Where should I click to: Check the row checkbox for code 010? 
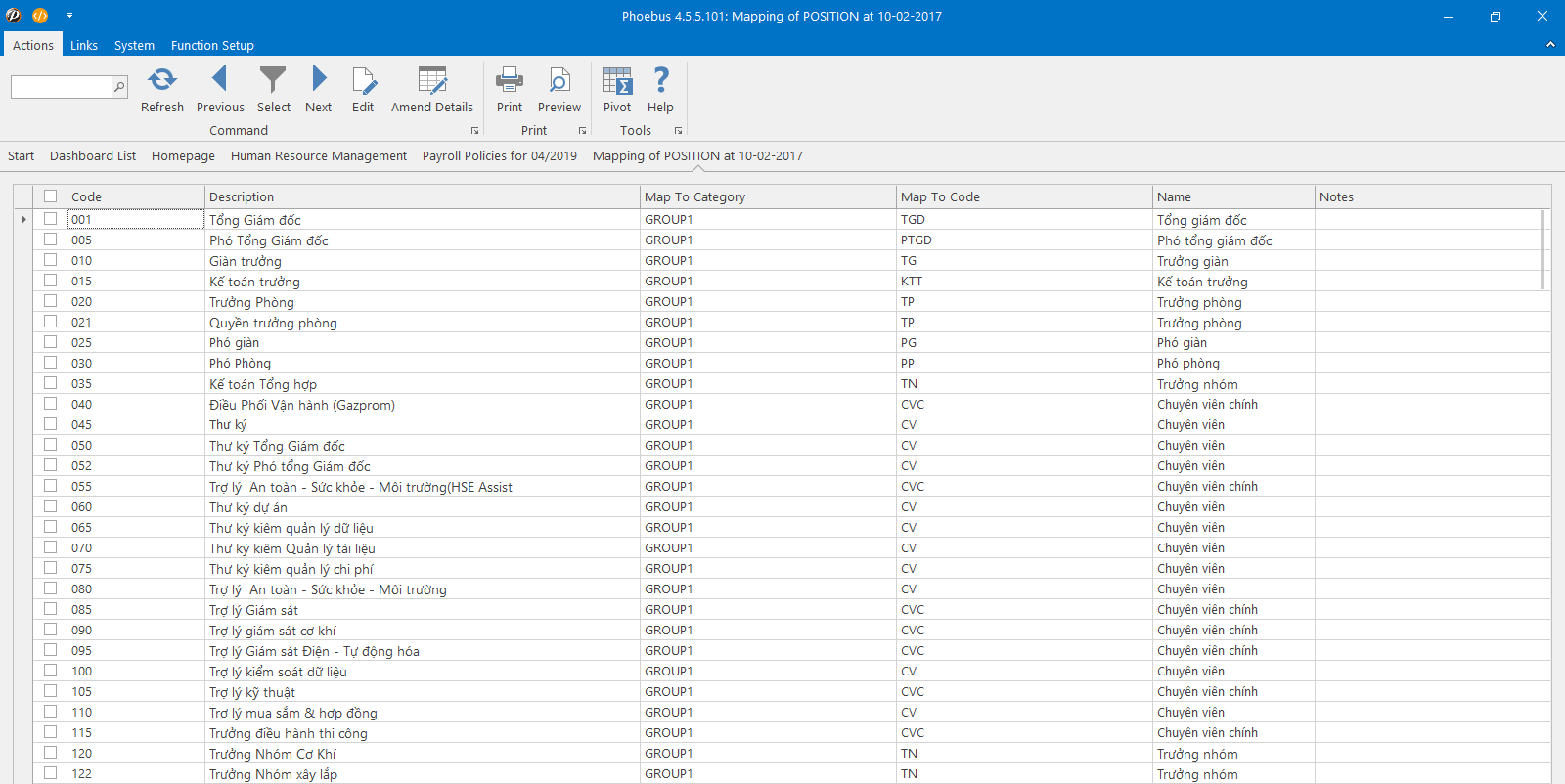tap(50, 260)
